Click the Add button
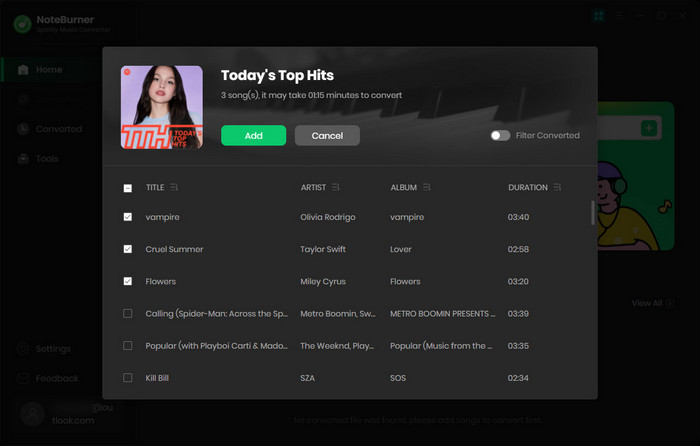Viewport: 700px width, 446px height. (253, 135)
